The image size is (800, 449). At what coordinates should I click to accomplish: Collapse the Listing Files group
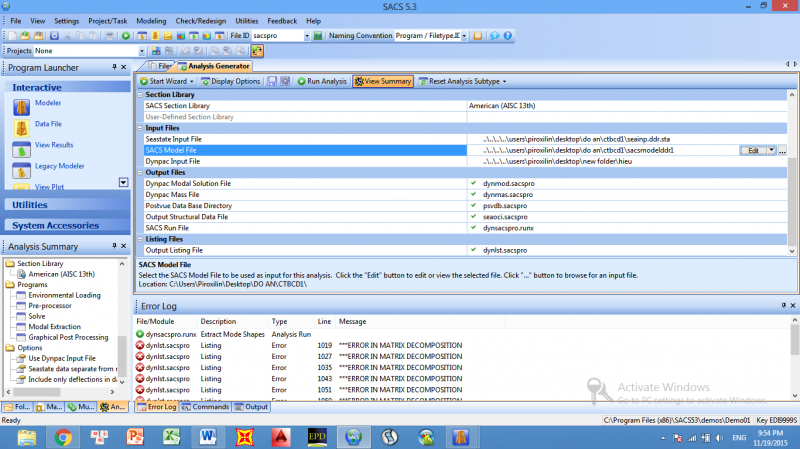coord(140,239)
